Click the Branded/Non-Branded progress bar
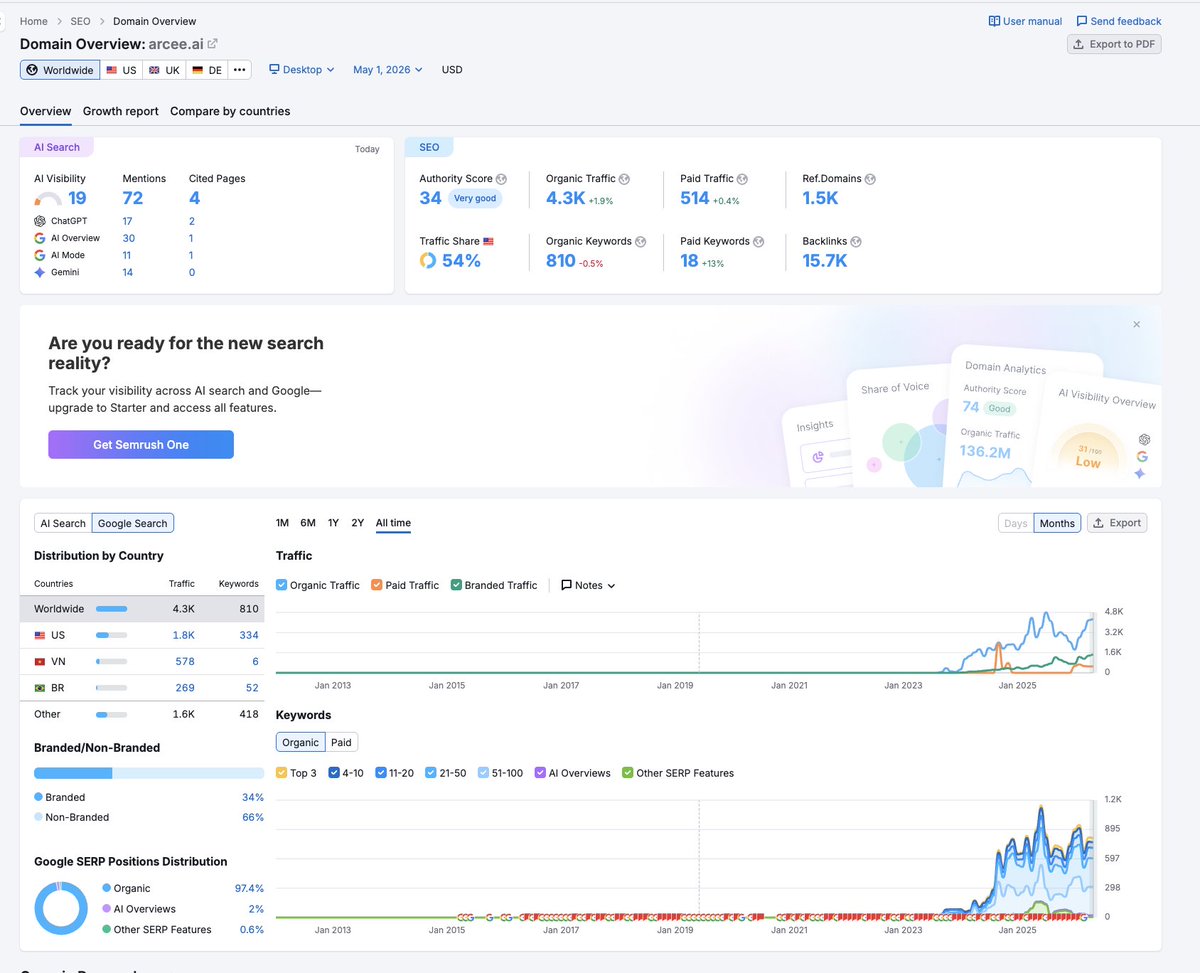This screenshot has height=973, width=1200. (x=149, y=773)
